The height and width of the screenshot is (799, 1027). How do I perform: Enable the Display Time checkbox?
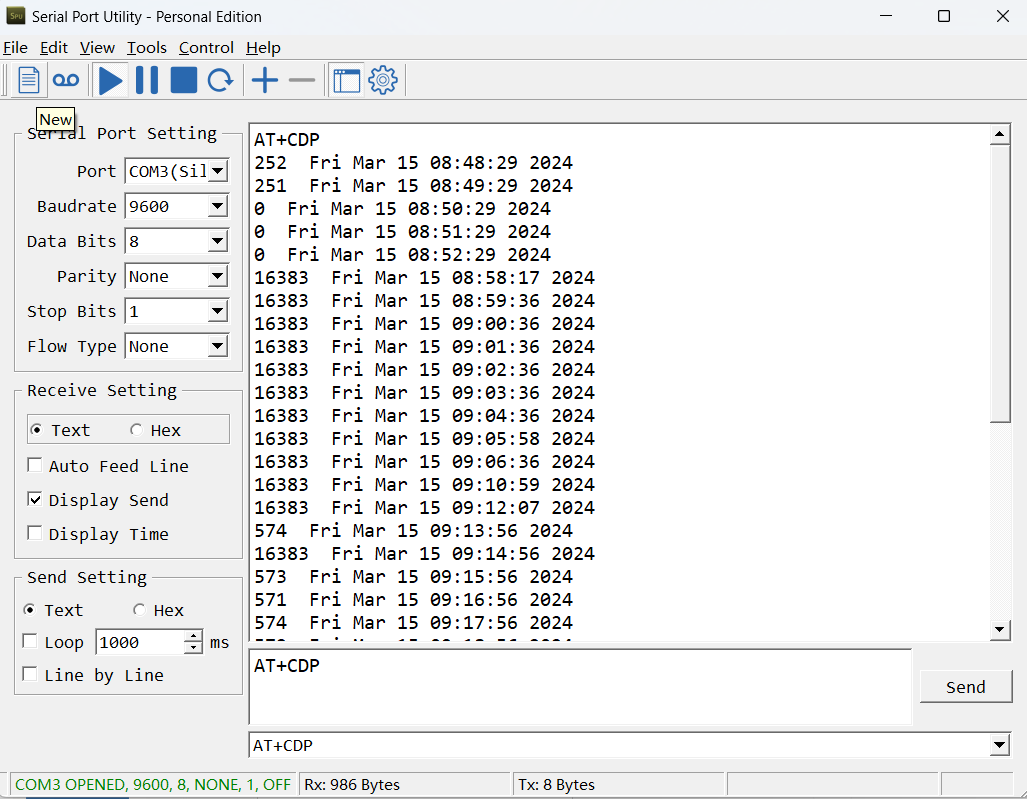pyautogui.click(x=35, y=533)
